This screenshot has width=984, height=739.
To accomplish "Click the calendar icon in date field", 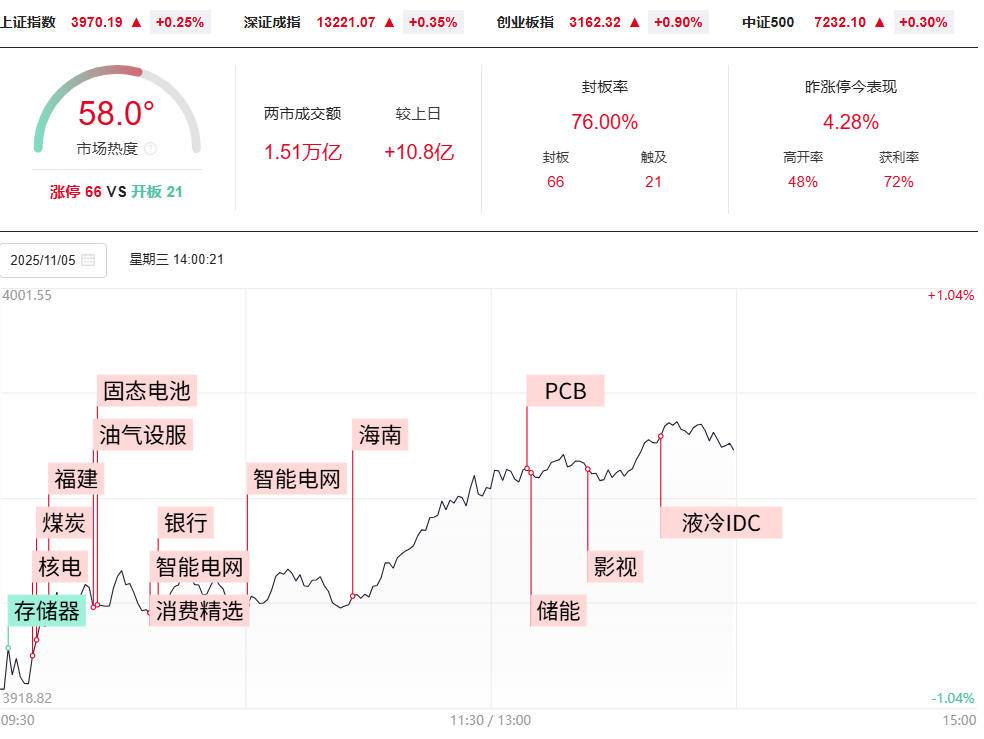I will click(x=88, y=260).
